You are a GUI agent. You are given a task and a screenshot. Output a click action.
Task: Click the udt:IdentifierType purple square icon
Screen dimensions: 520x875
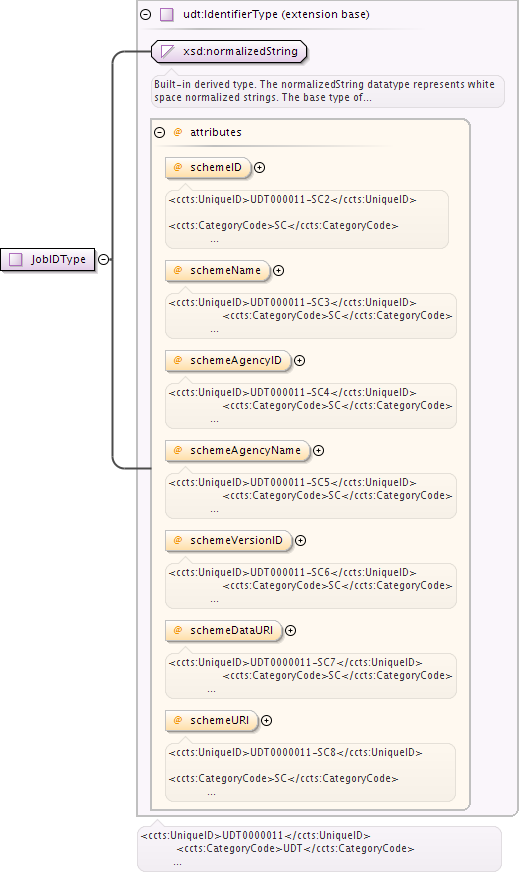[167, 15]
